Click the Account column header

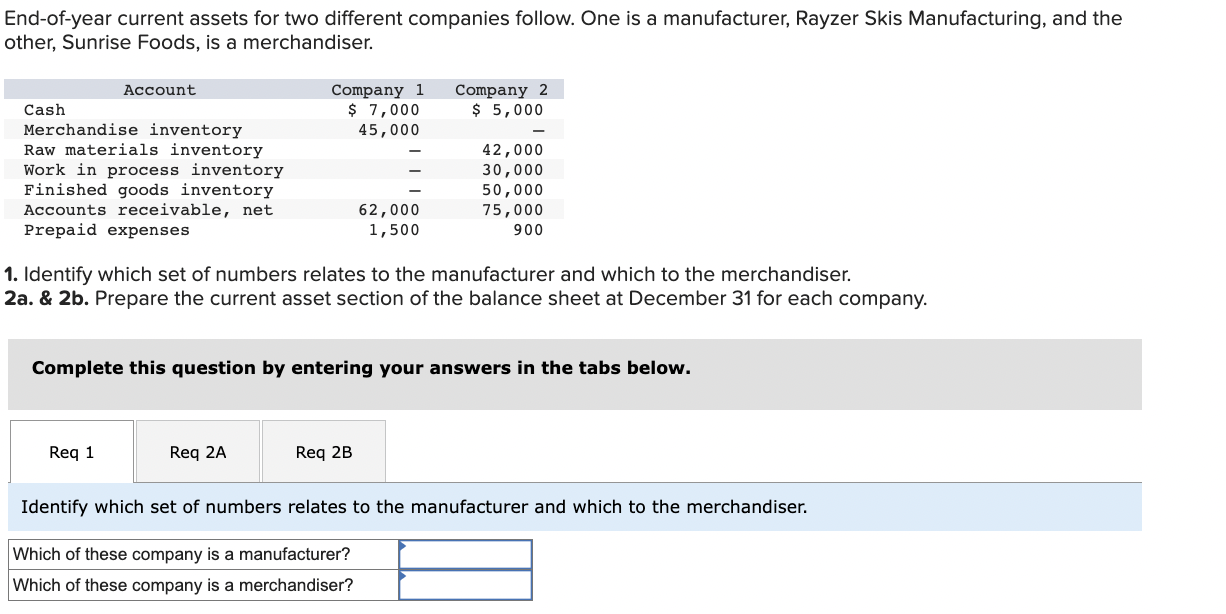pos(159,89)
